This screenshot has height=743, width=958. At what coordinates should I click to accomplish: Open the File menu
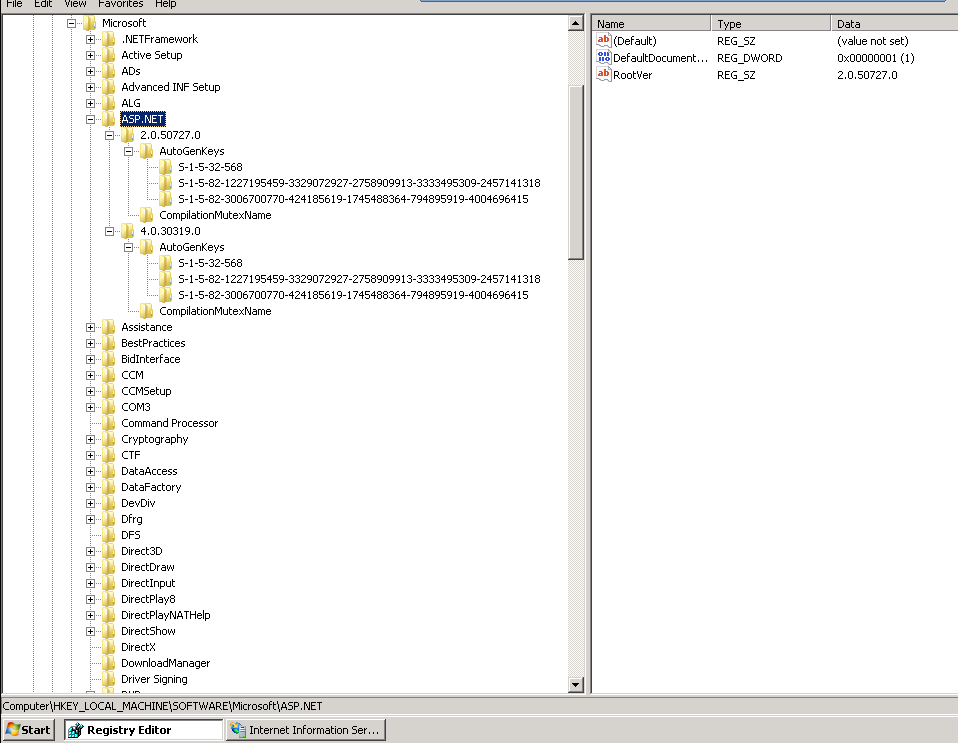coord(14,4)
